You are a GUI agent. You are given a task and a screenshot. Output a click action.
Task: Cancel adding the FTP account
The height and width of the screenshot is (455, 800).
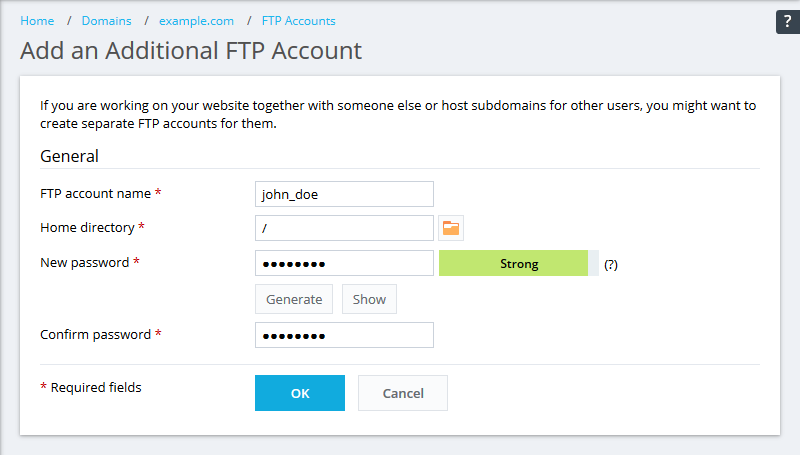coord(403,393)
